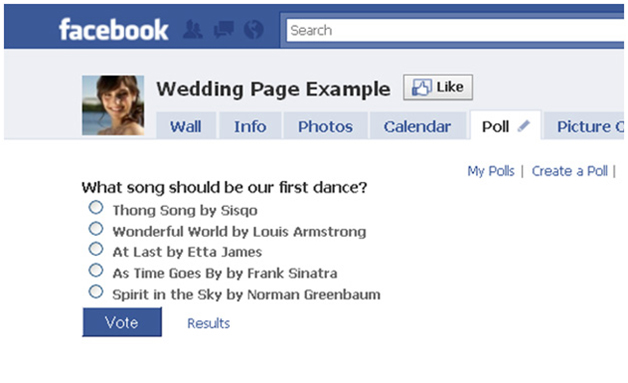This screenshot has width=628, height=383.
Task: Go to the Photos tab
Action: point(325,126)
